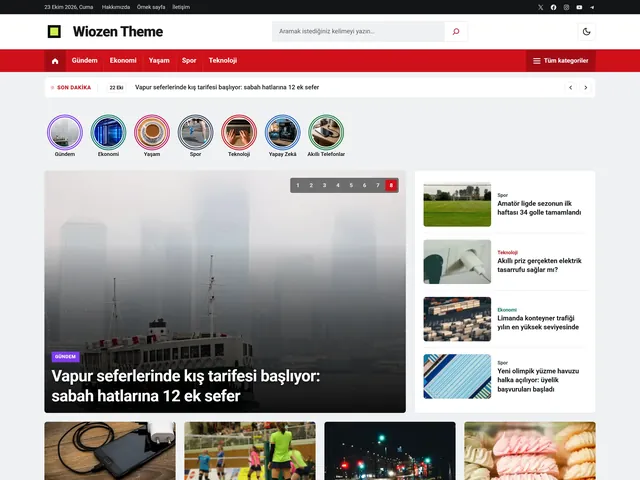640x480 pixels.
Task: Open the Teknoloji story circle
Action: [x=239, y=132]
